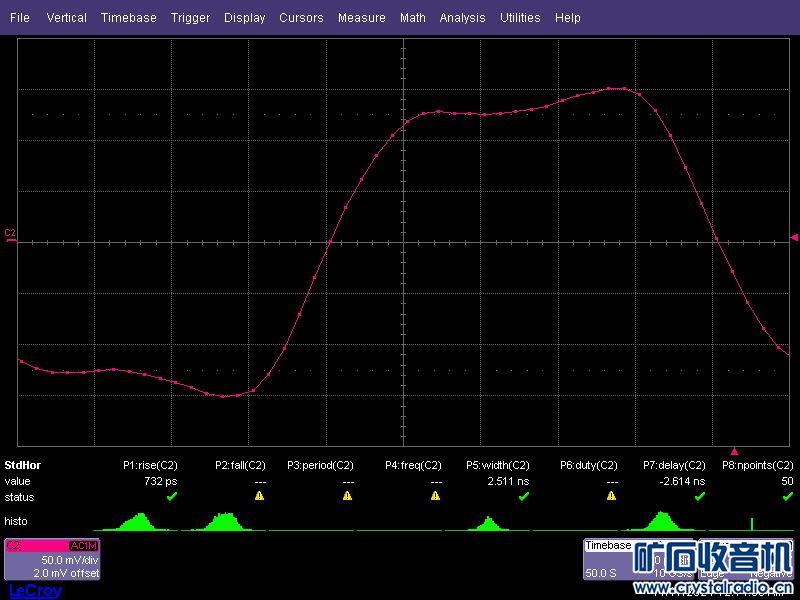Expand the Trigger menu
The height and width of the screenshot is (600, 800).
[x=190, y=17]
